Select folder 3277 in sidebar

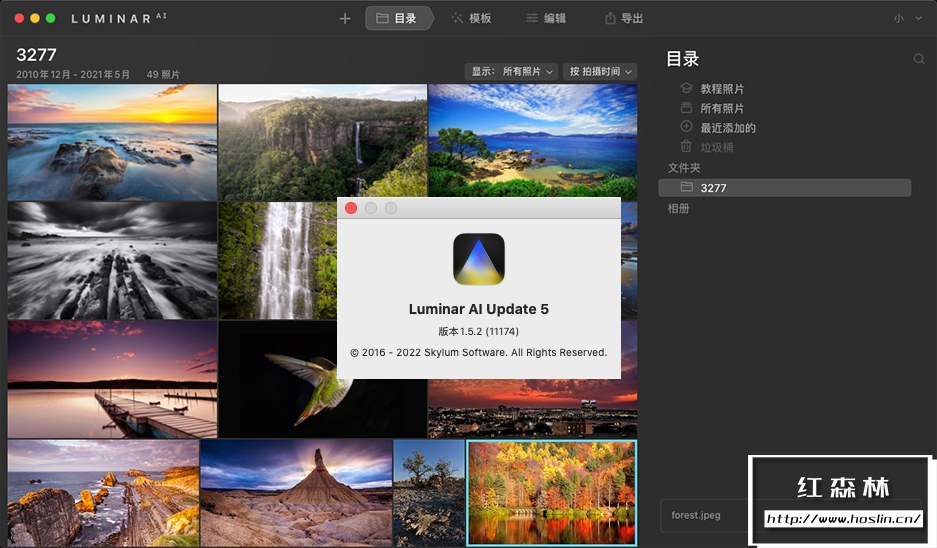pos(785,188)
